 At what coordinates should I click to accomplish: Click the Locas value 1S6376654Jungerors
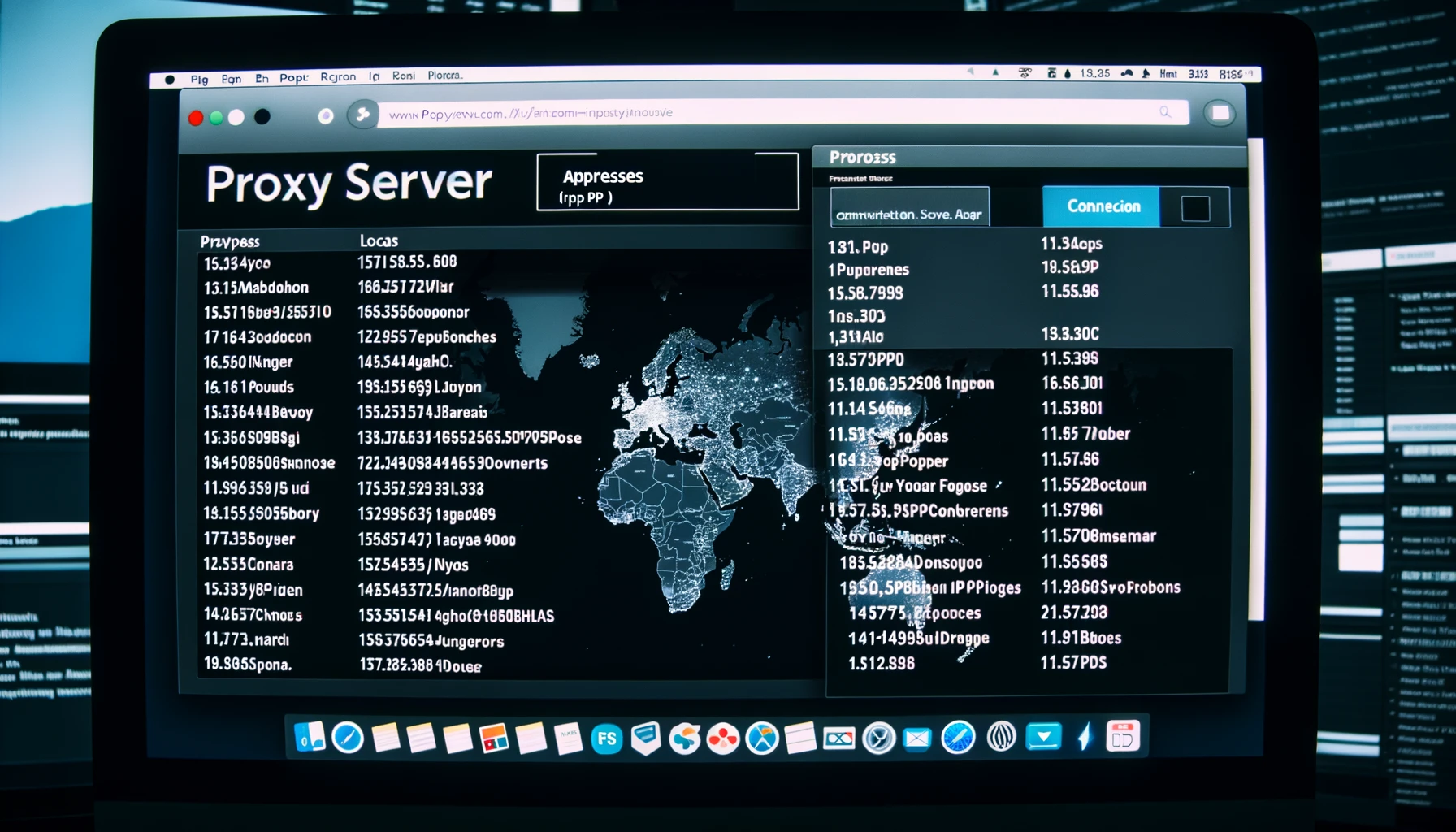431,641
